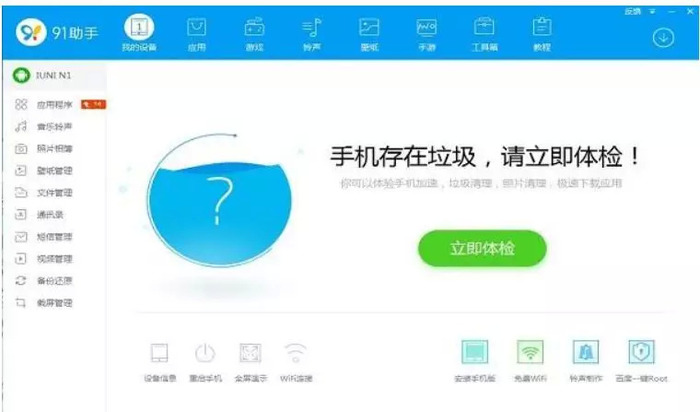This screenshot has width=700, height=412.
Task: Switch to the 应用 shopping bag tab
Action: point(196,34)
